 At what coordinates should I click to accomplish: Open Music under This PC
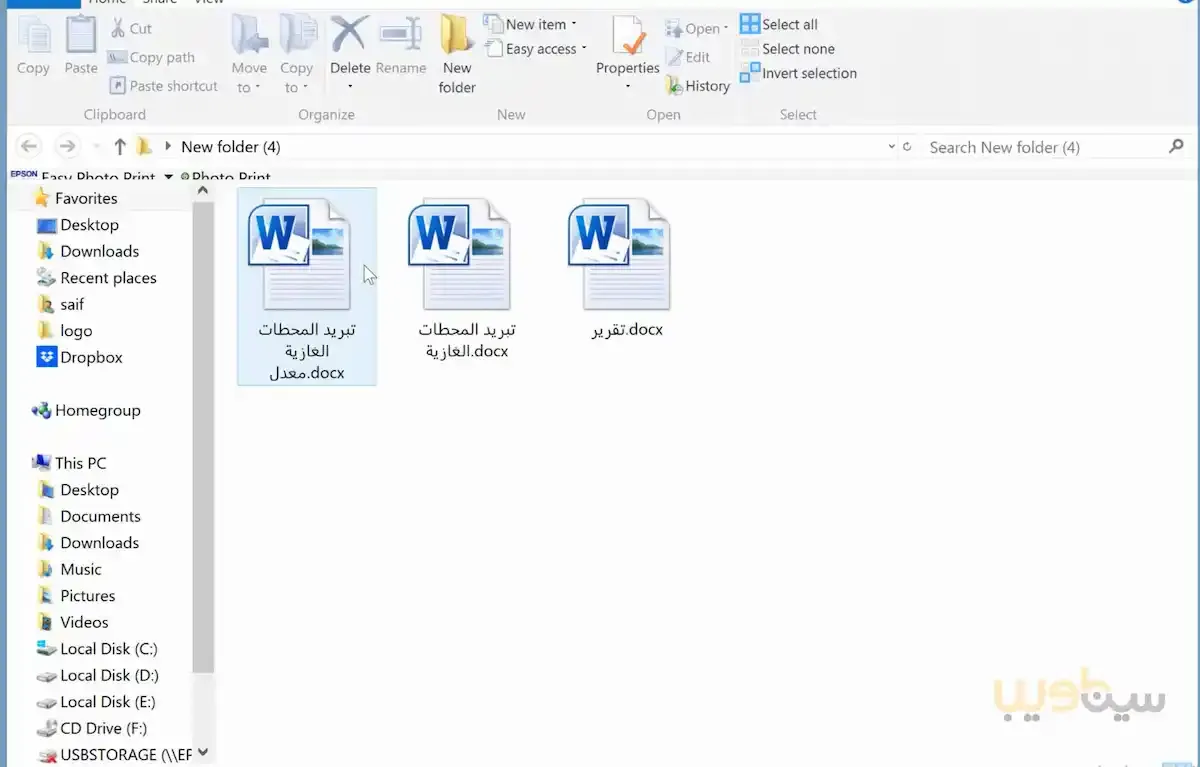coord(69,569)
